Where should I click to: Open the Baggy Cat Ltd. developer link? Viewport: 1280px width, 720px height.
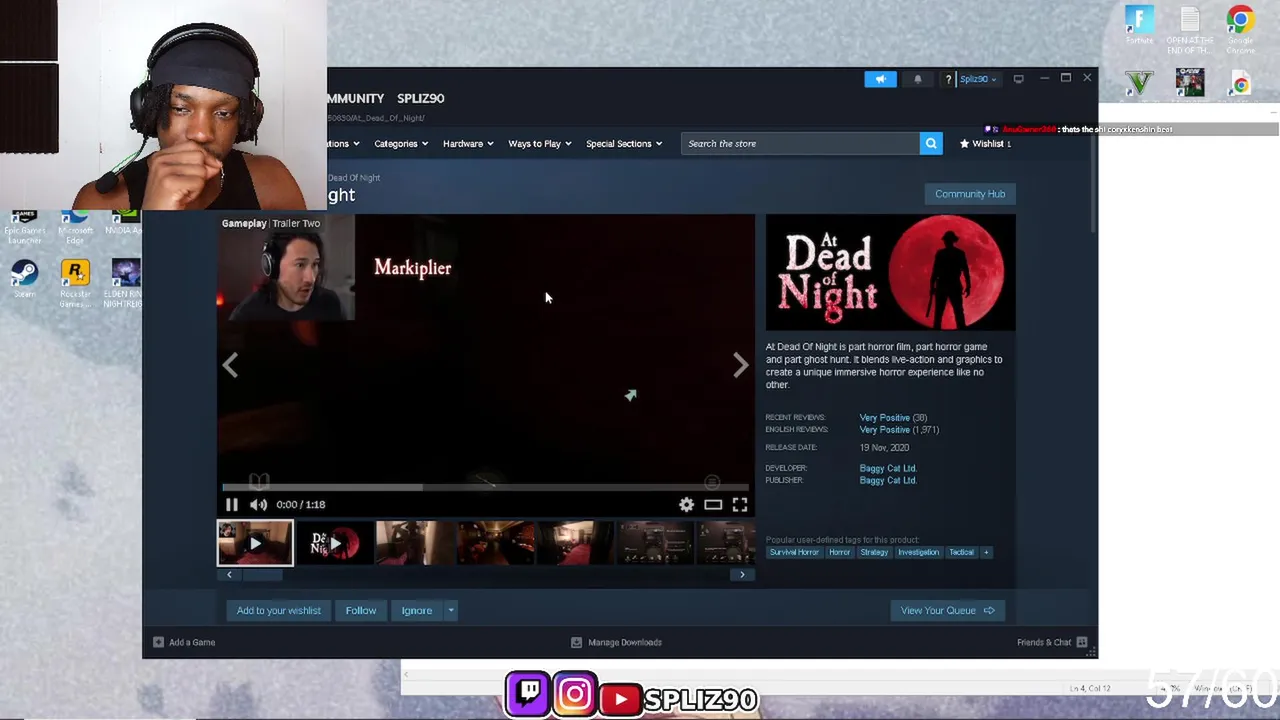(x=888, y=468)
